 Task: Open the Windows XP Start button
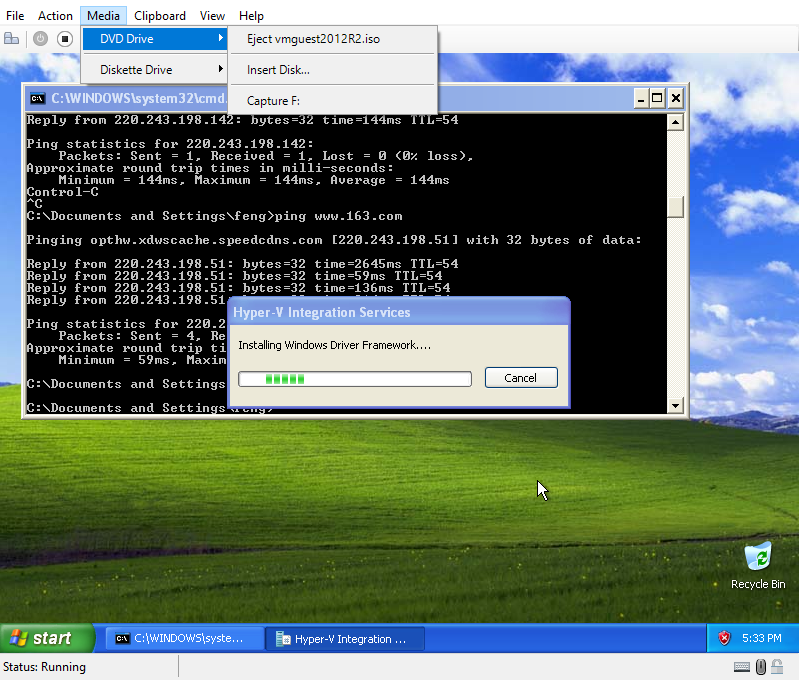point(46,638)
